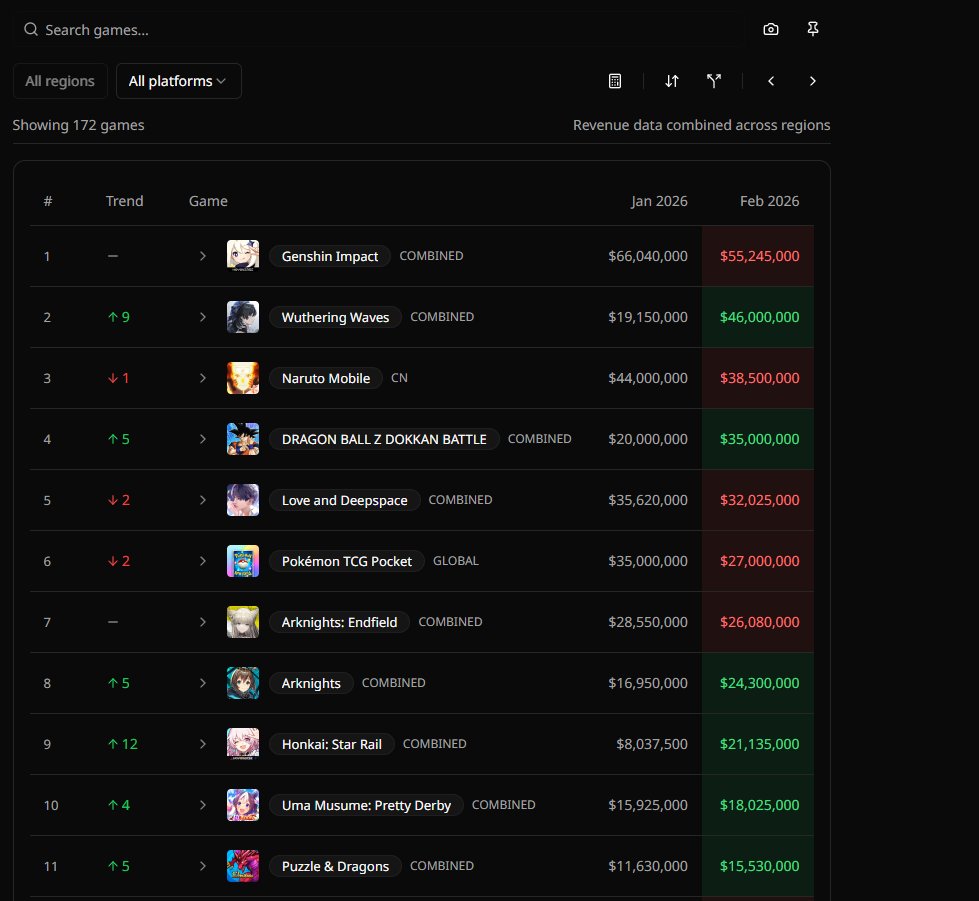Click Uma Musume's Feb value $18,025,000
Screen dimensions: 979x901
(x=759, y=805)
